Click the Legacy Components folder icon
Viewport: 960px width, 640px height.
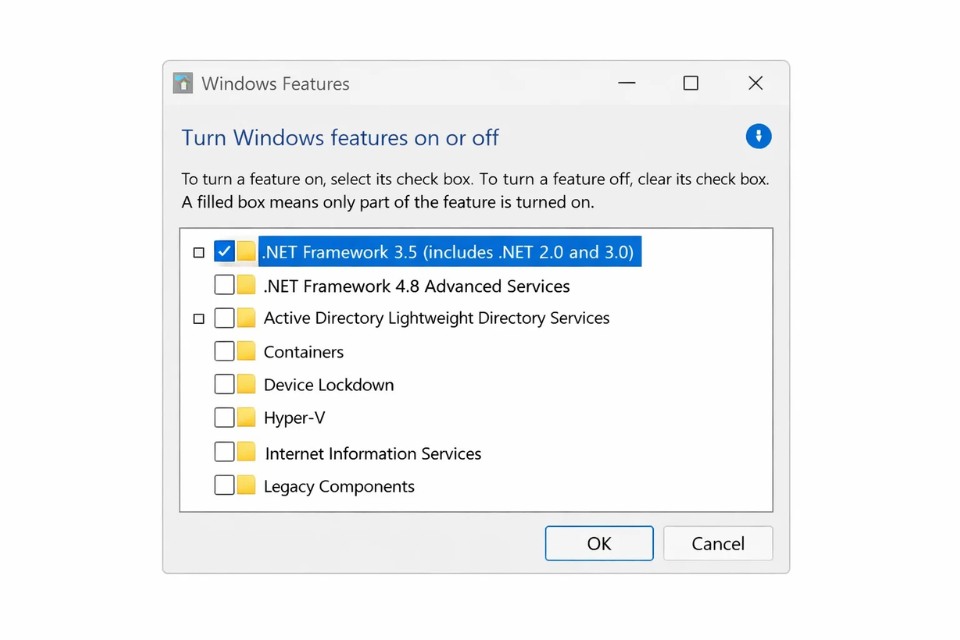point(244,485)
